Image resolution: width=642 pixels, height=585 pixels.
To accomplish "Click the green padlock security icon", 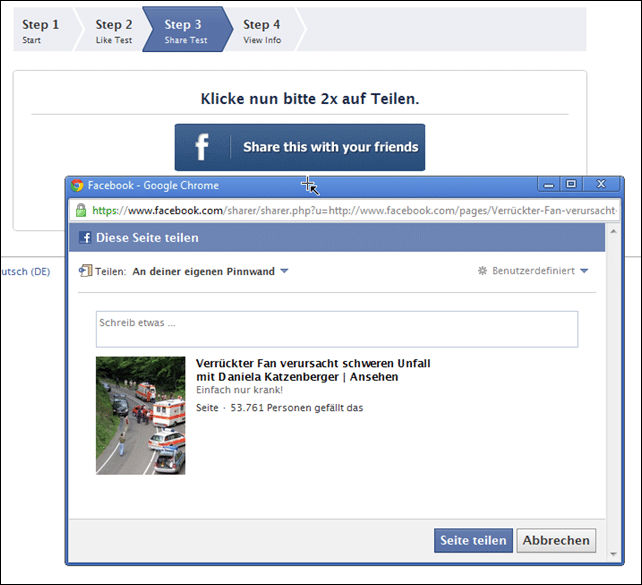I will (81, 210).
